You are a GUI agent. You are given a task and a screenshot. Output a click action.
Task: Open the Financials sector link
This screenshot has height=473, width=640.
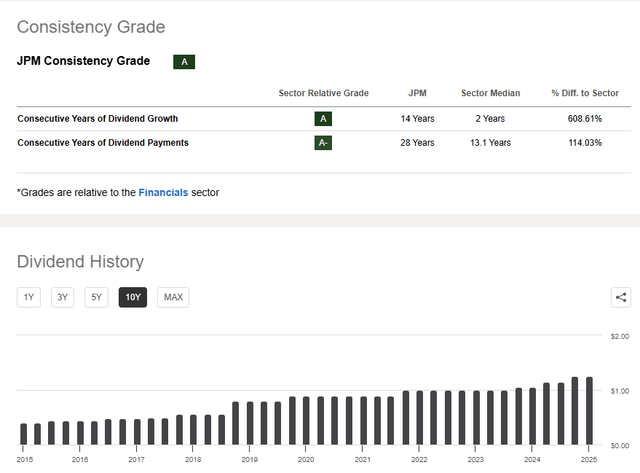(163, 192)
